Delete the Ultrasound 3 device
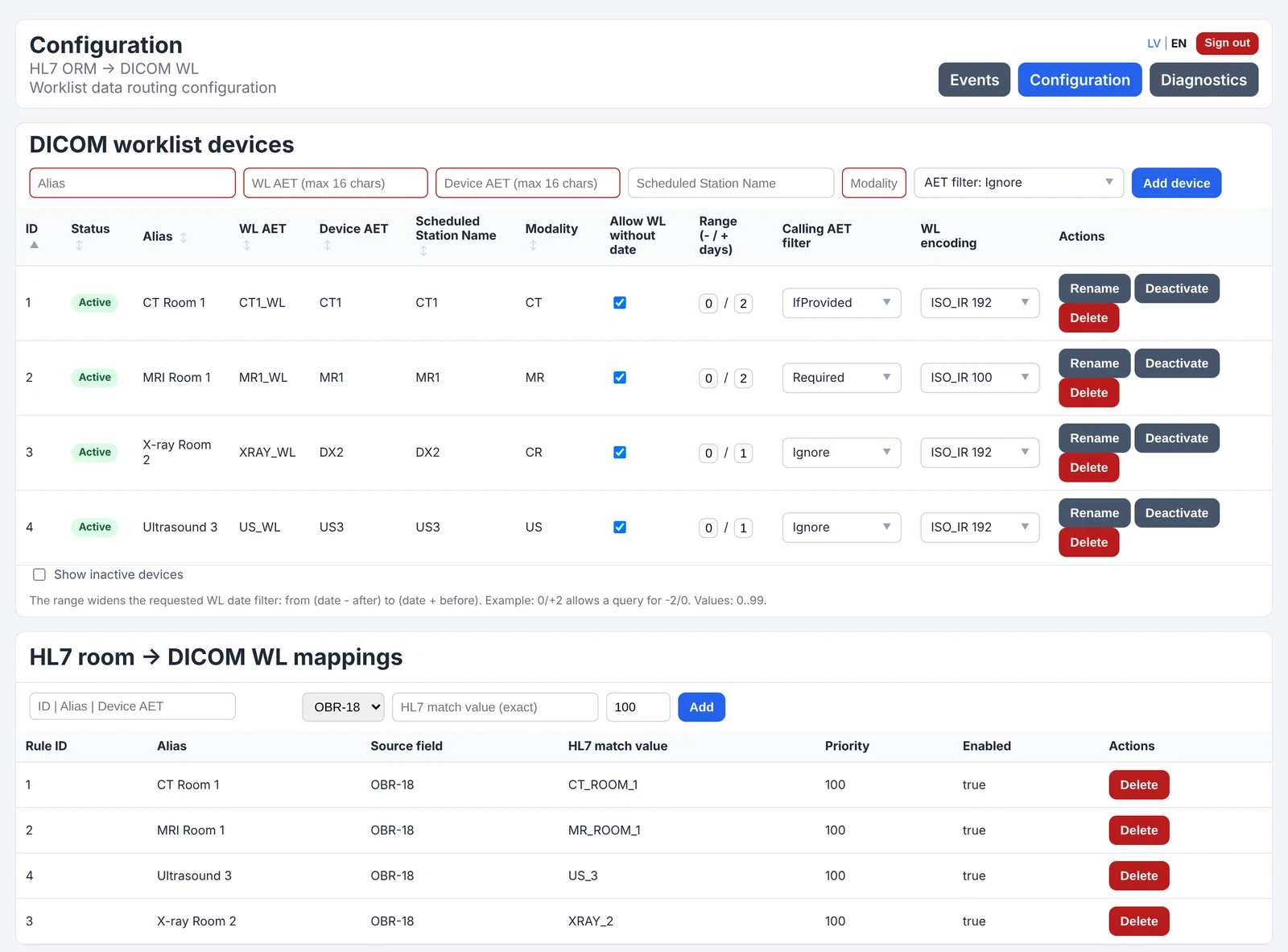 pos(1088,543)
